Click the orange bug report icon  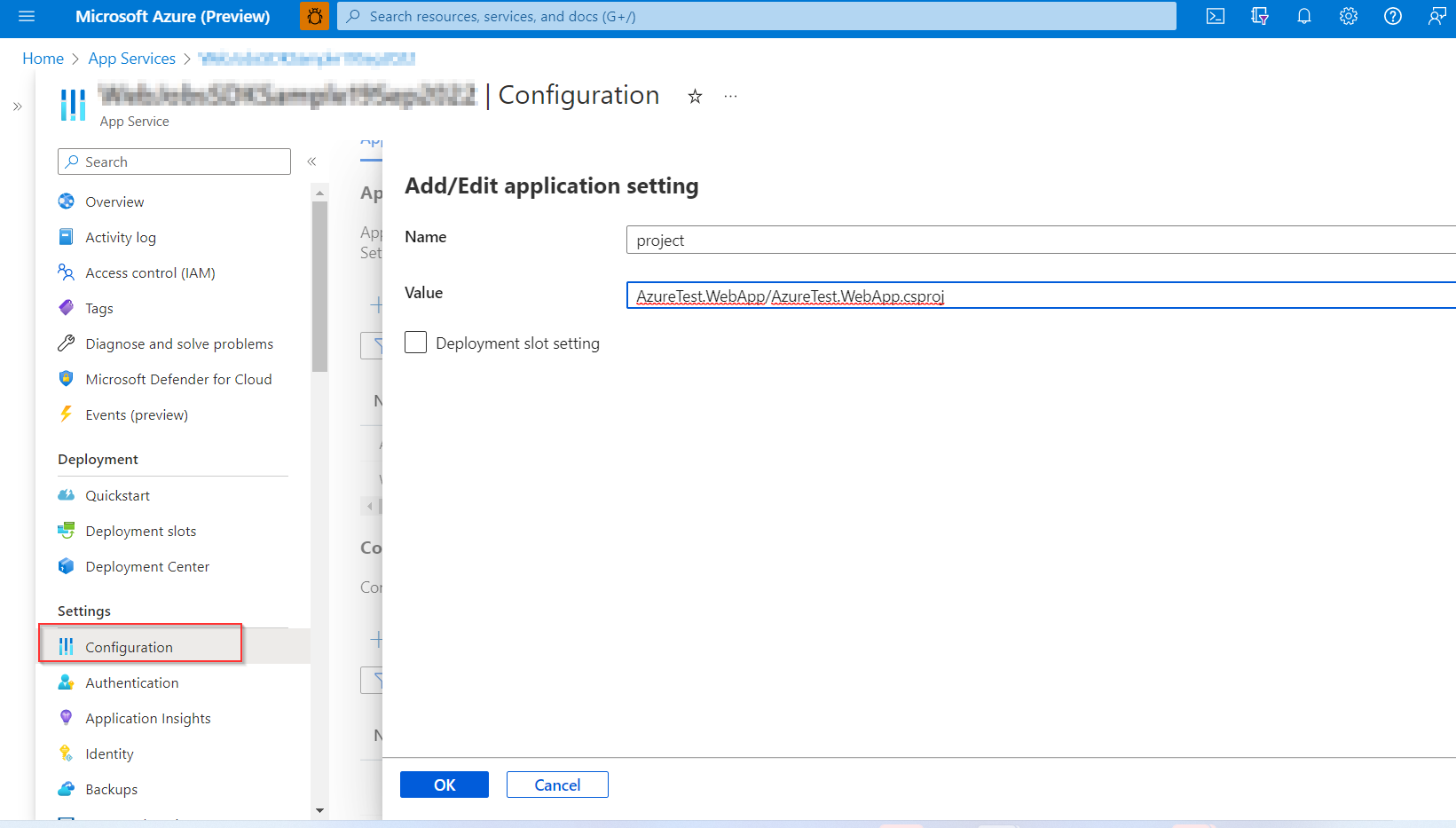pos(314,16)
